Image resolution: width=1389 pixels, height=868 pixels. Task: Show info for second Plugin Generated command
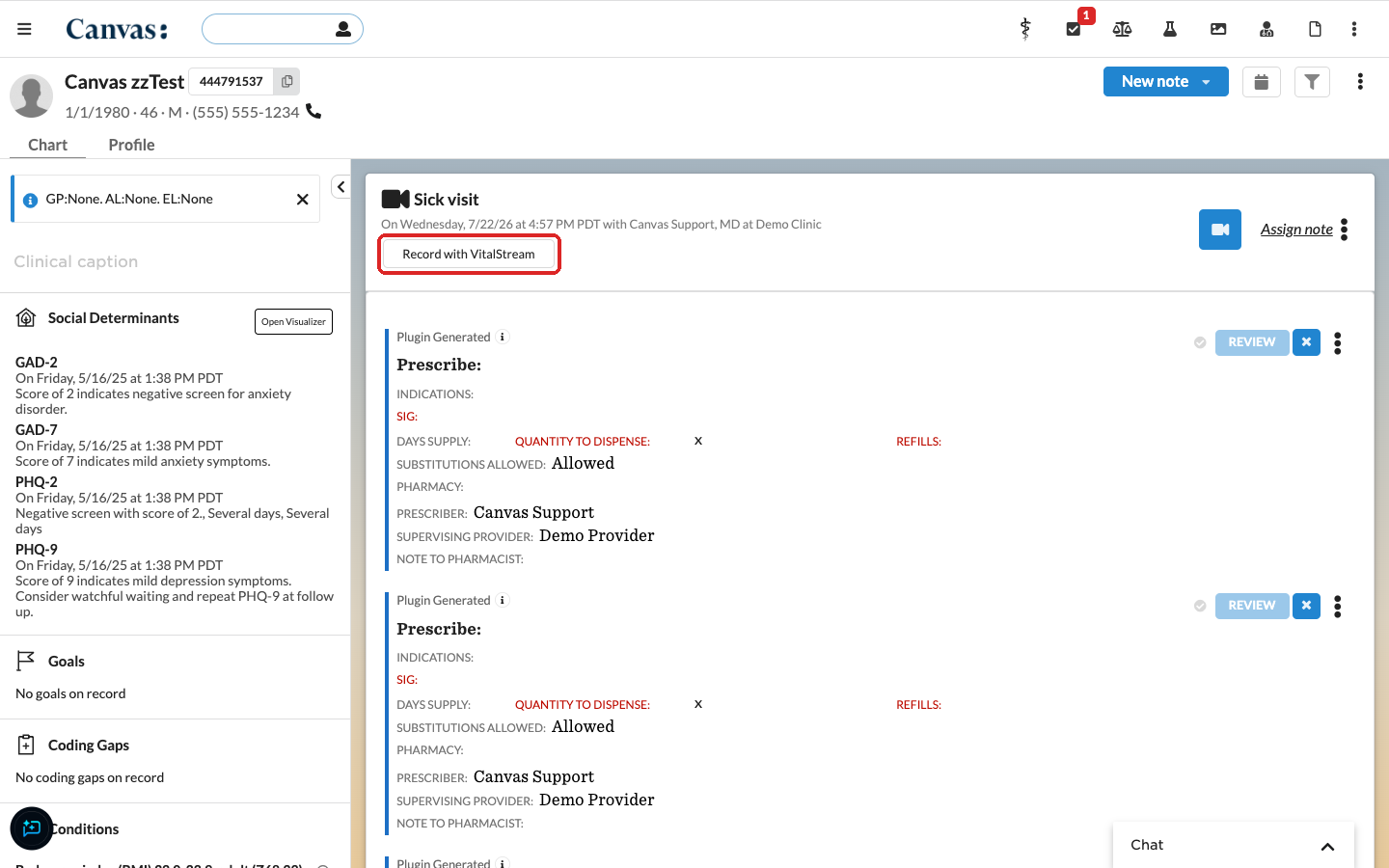(503, 600)
